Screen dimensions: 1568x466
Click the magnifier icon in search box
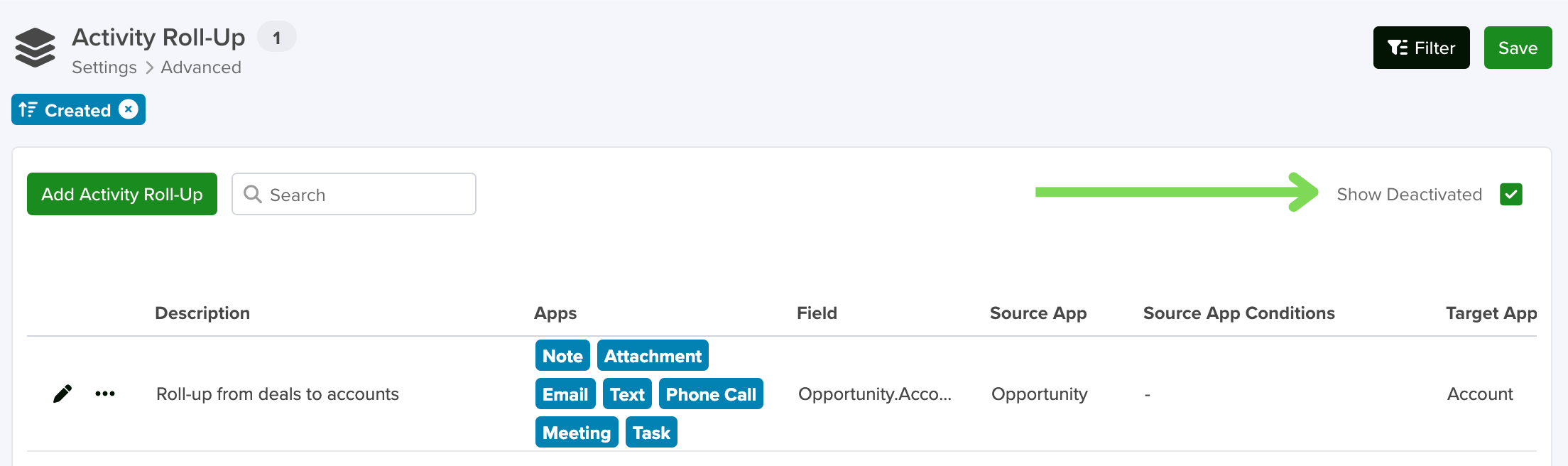pos(253,194)
